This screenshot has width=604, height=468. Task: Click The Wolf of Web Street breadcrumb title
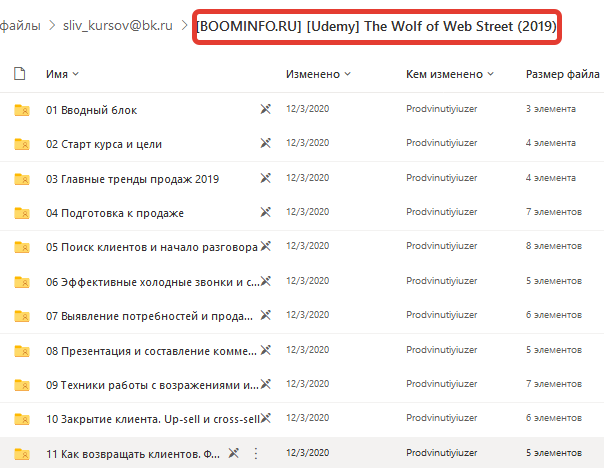pyautogui.click(x=376, y=27)
